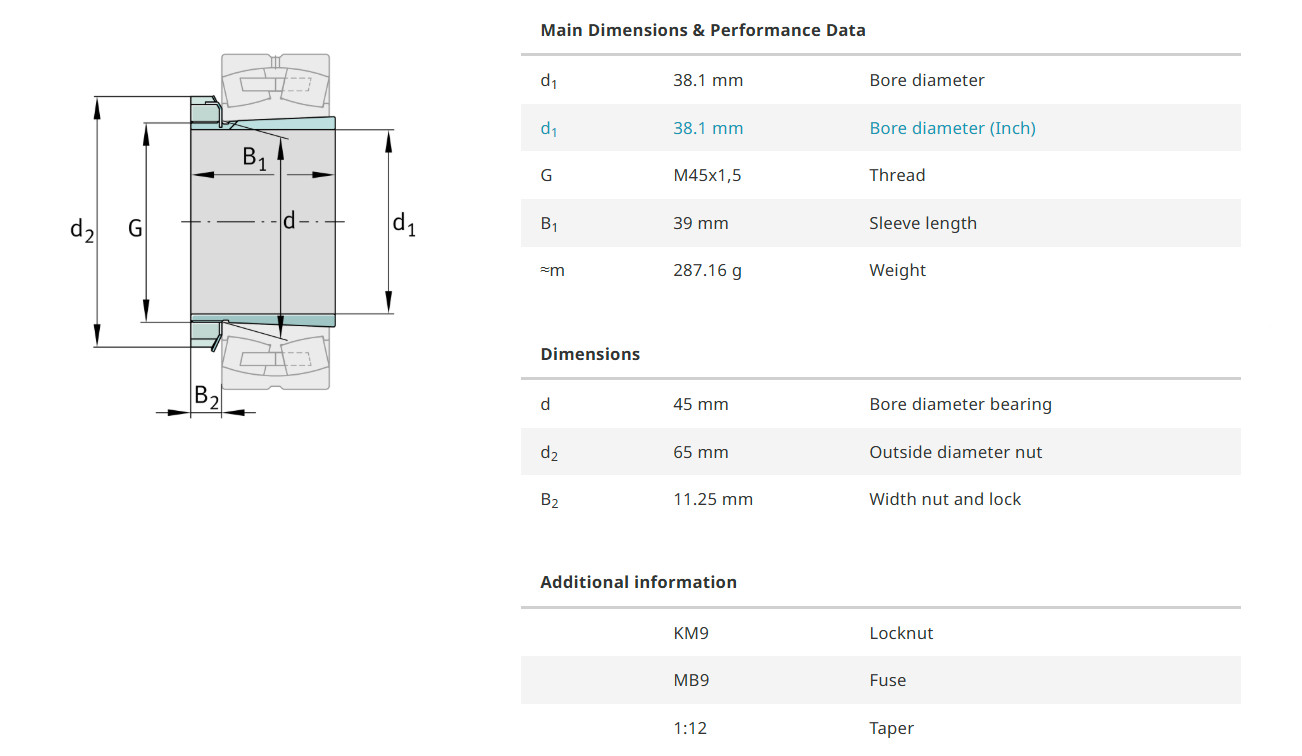Click the highlighted Bore diameter (Inch) label
Screen dimensions: 1302x756
[x=952, y=128]
